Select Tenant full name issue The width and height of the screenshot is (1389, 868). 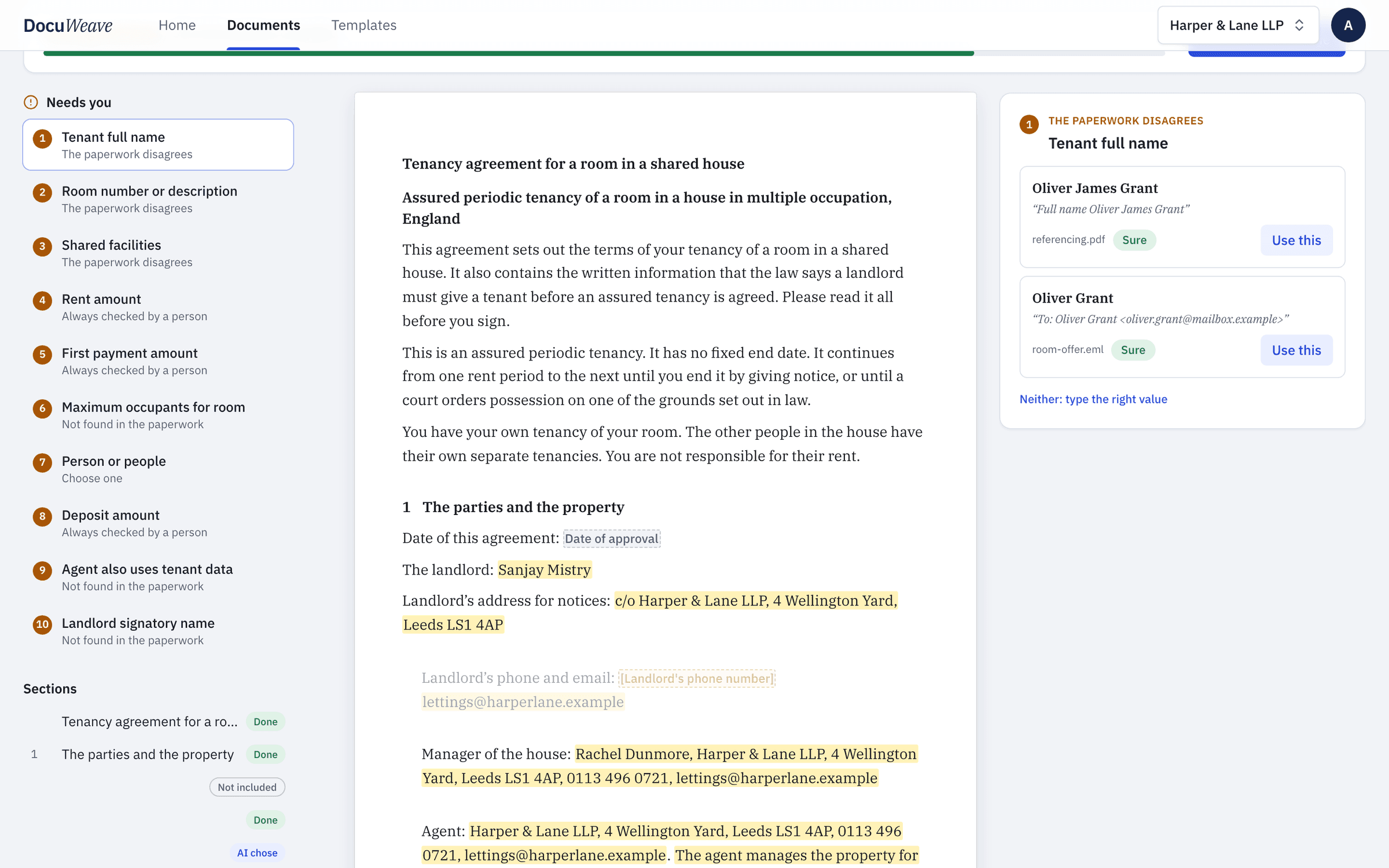click(158, 145)
